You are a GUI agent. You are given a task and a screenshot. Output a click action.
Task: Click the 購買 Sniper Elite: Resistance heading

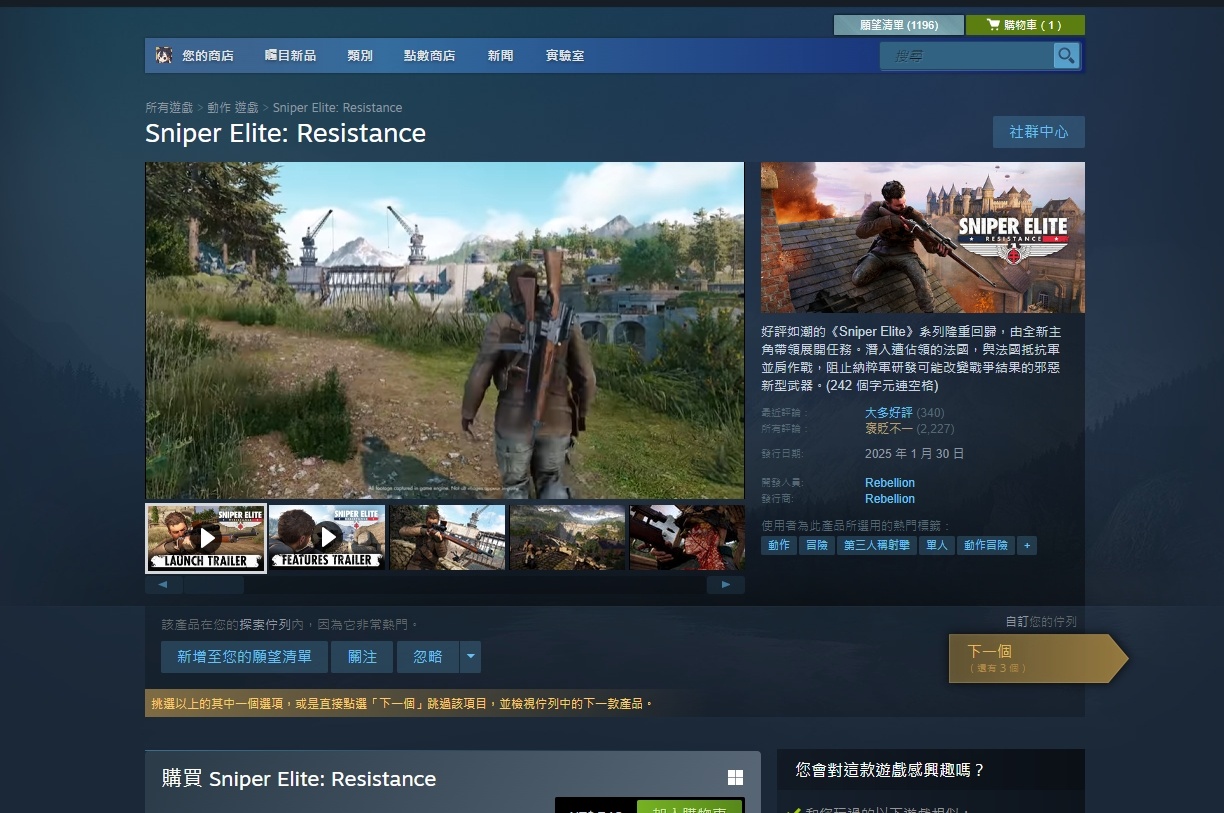(x=299, y=779)
